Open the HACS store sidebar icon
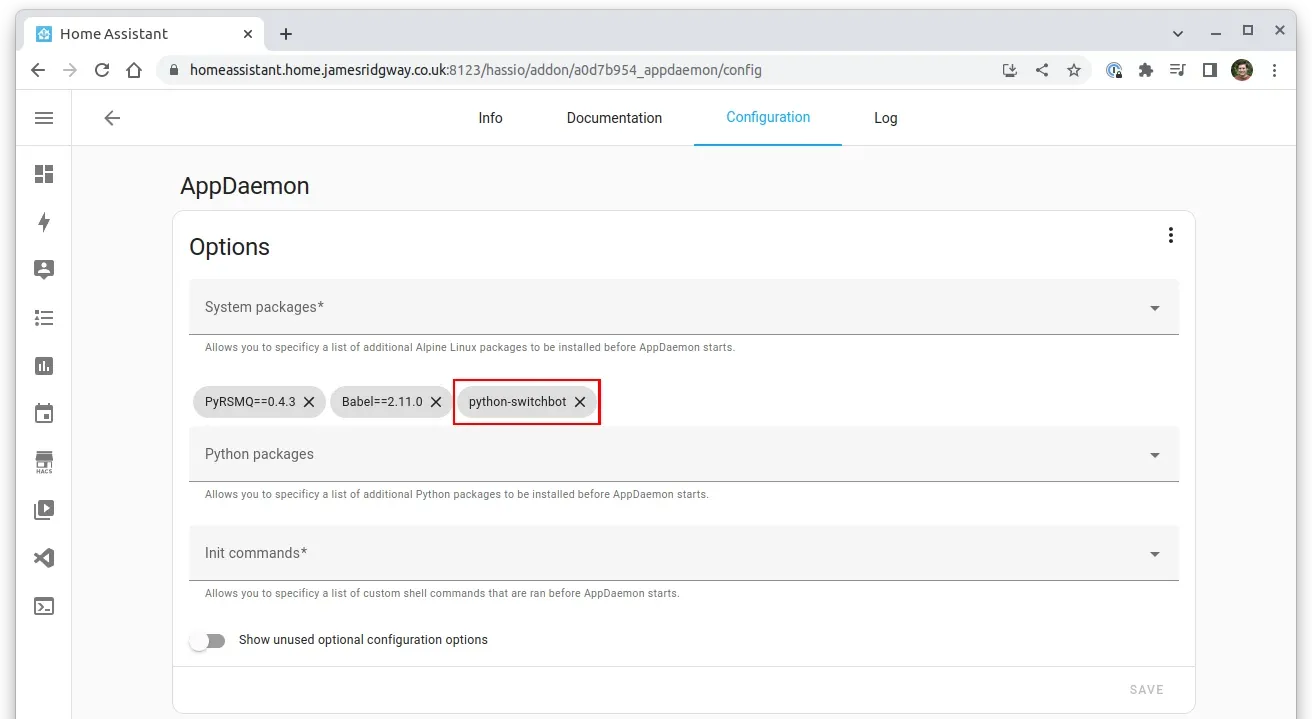 [x=44, y=462]
